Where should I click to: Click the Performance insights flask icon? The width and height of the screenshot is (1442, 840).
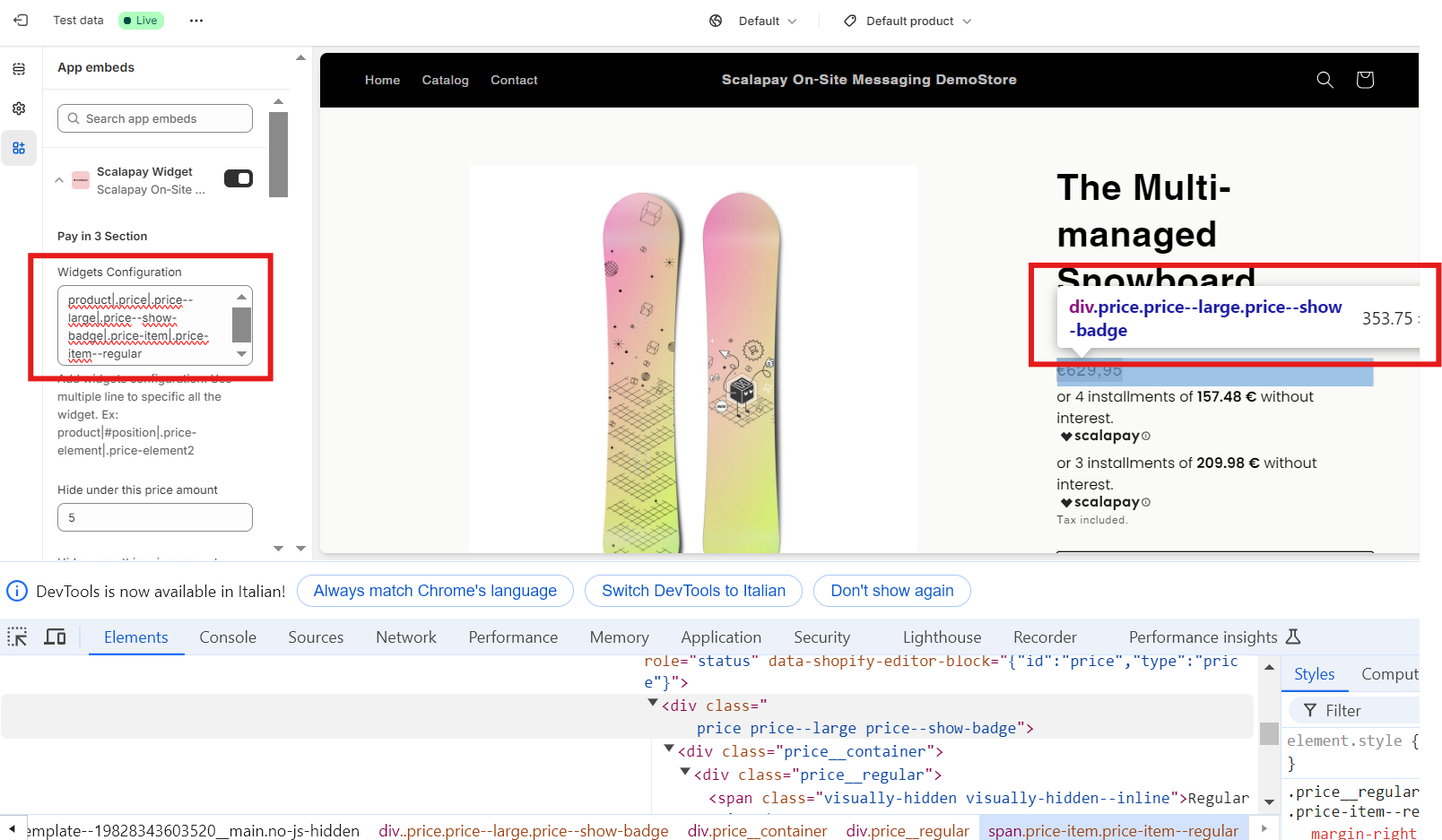tap(1293, 636)
